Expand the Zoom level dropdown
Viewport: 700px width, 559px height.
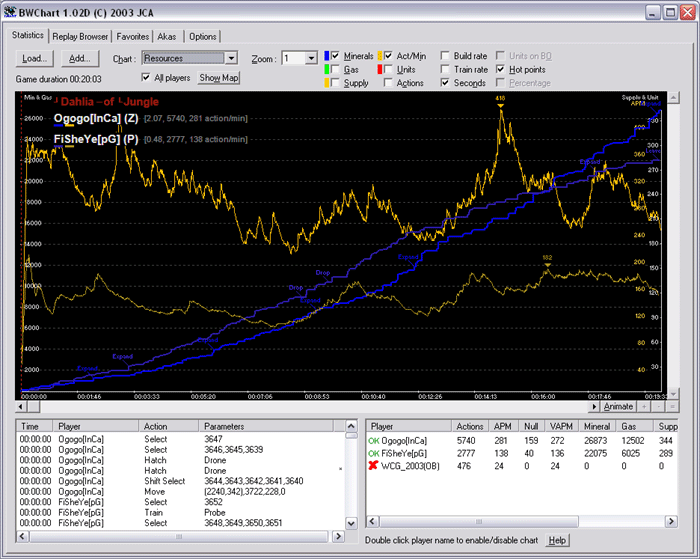[310, 59]
